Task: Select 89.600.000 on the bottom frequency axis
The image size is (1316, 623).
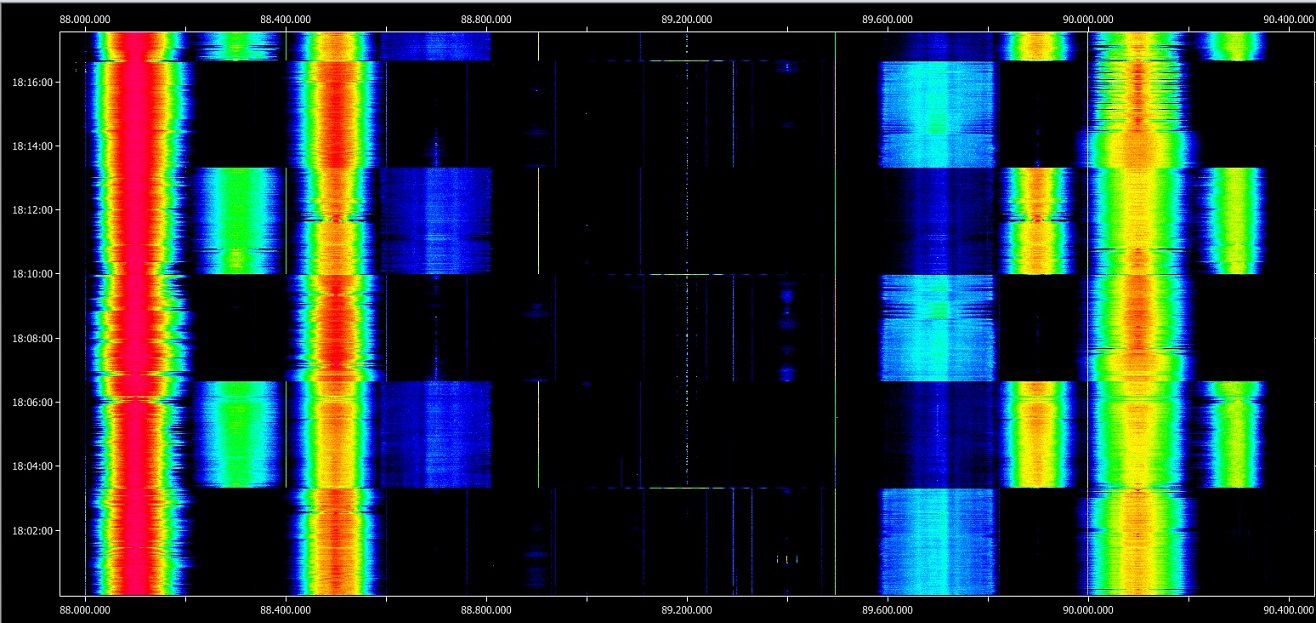Action: click(x=887, y=607)
